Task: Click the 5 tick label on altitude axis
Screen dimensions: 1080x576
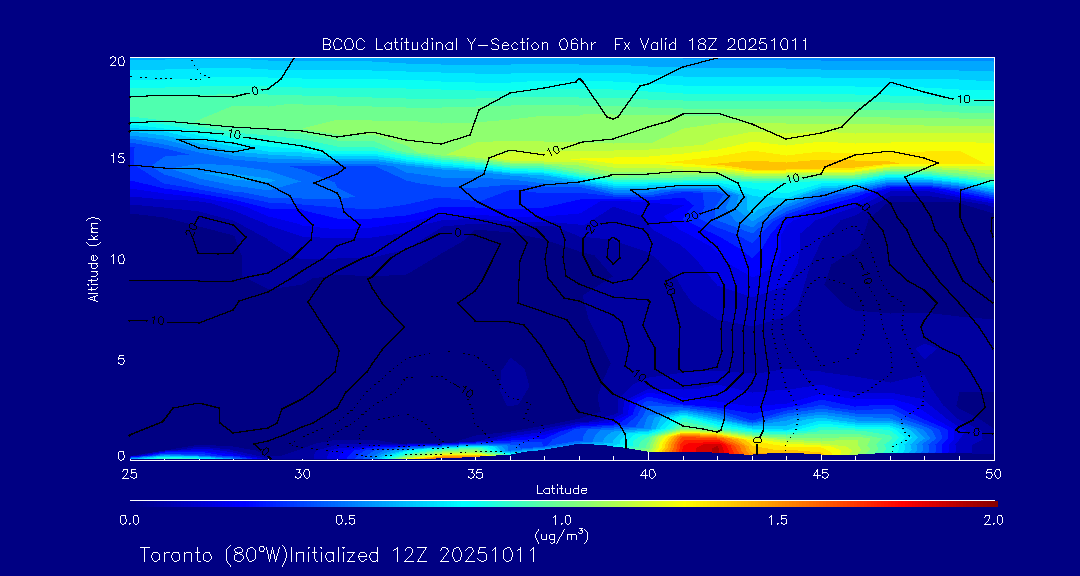Action: [118, 359]
